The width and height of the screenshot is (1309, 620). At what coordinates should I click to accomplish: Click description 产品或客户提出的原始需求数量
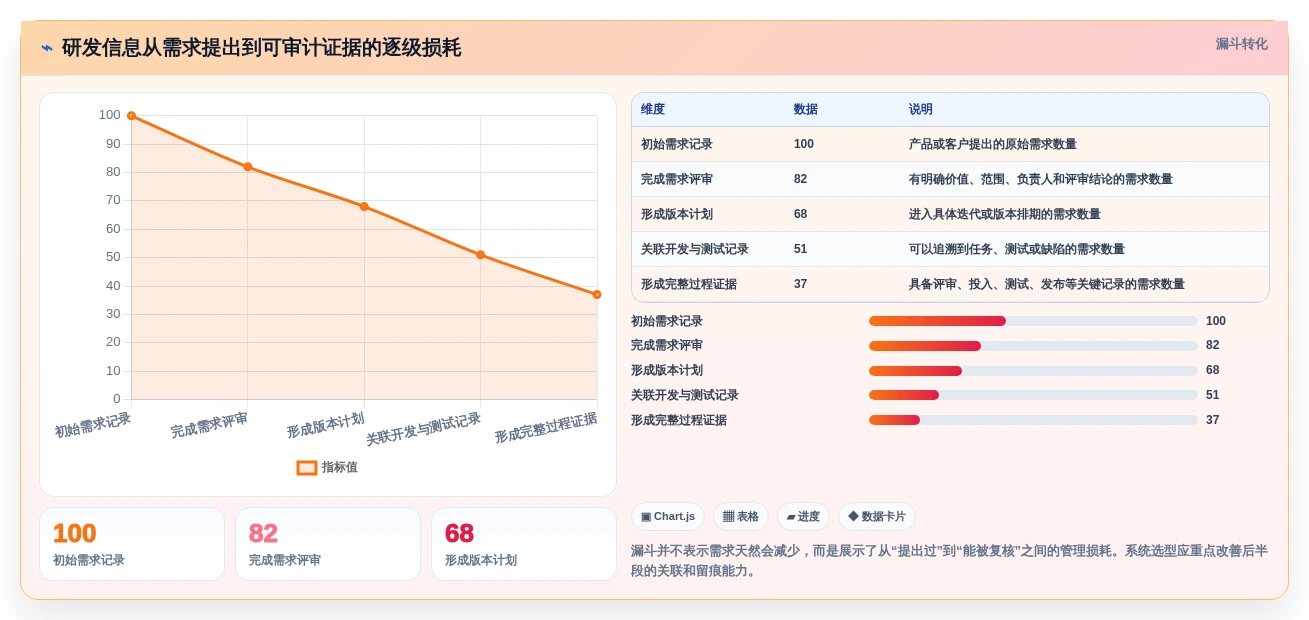tap(992, 144)
